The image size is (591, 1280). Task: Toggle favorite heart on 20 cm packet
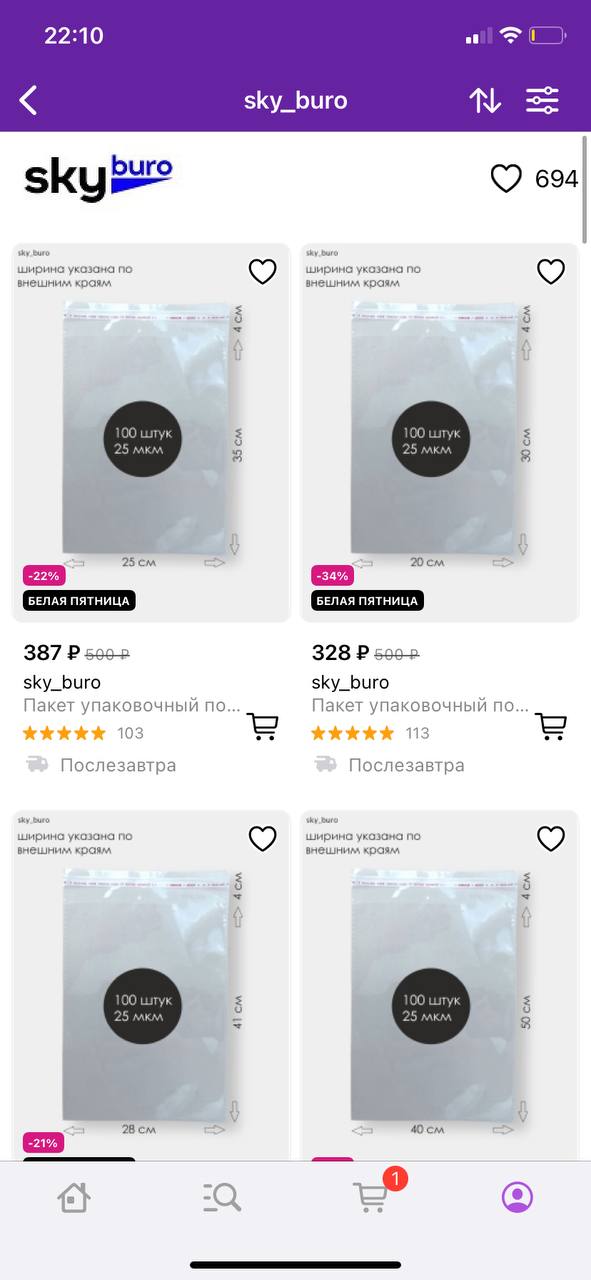[551, 271]
